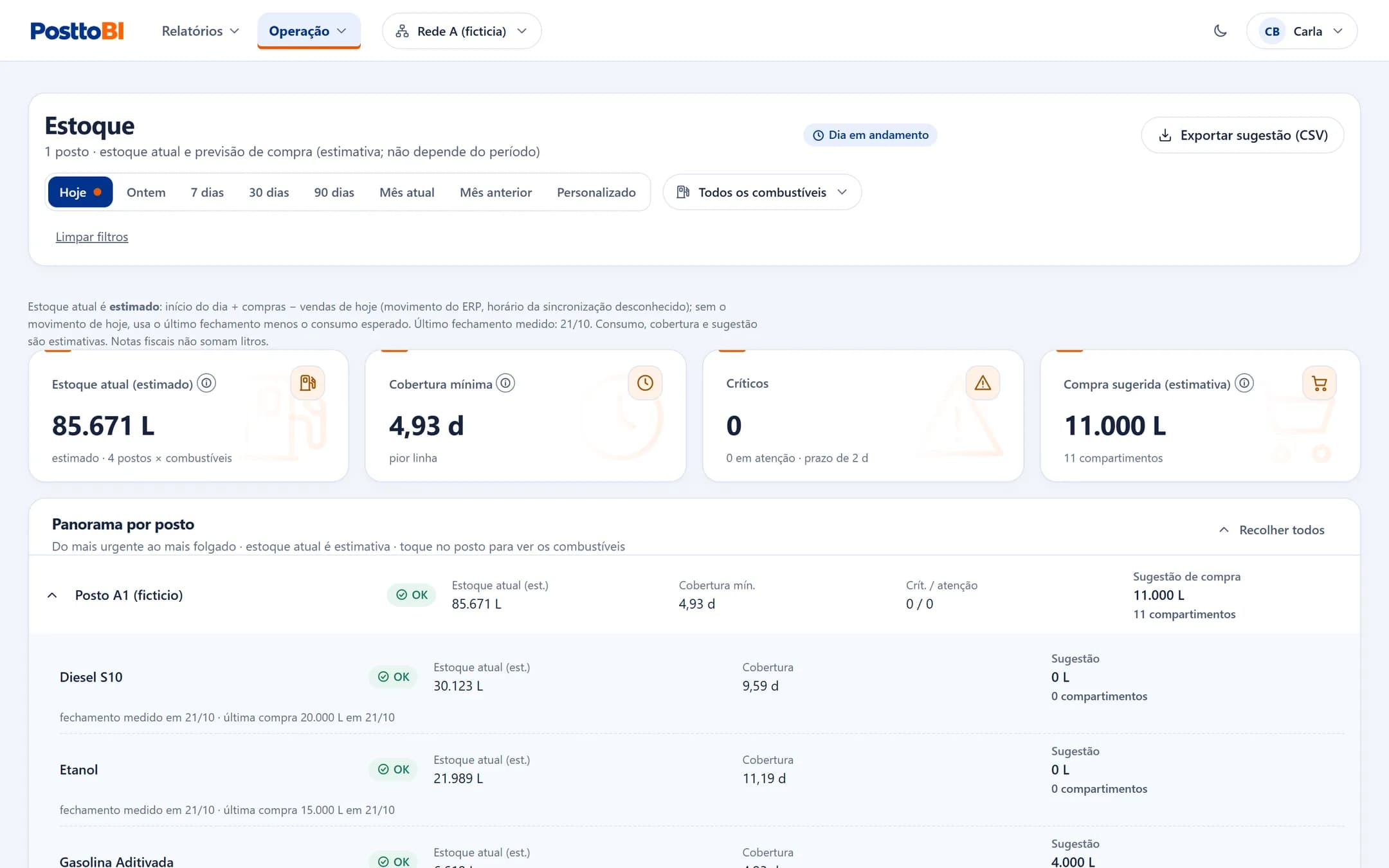Click the PosttoBI logo
This screenshot has height=868, width=1389.
77,31
